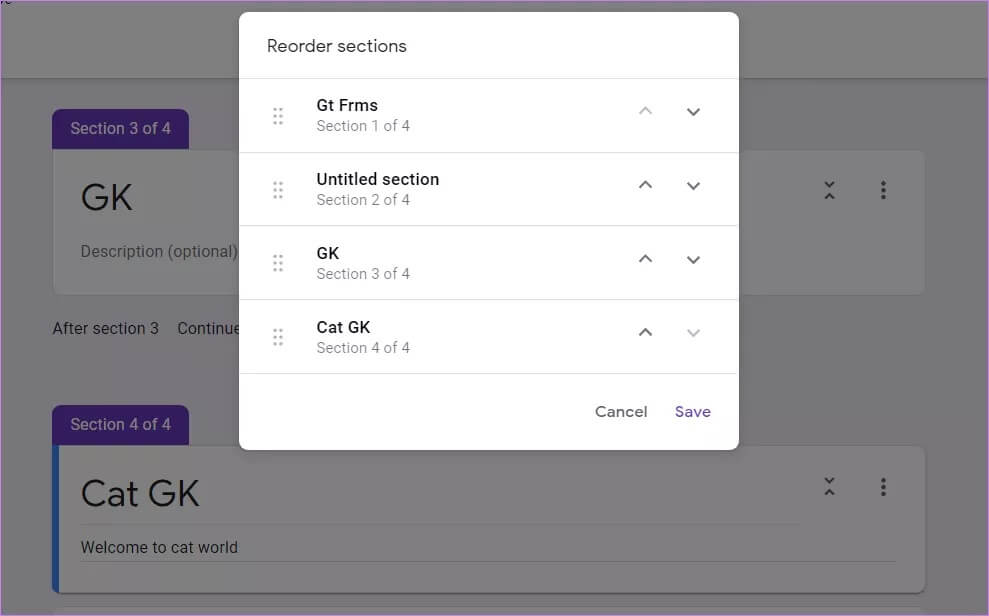Click drag handle for Cat GK row

[x=278, y=337]
